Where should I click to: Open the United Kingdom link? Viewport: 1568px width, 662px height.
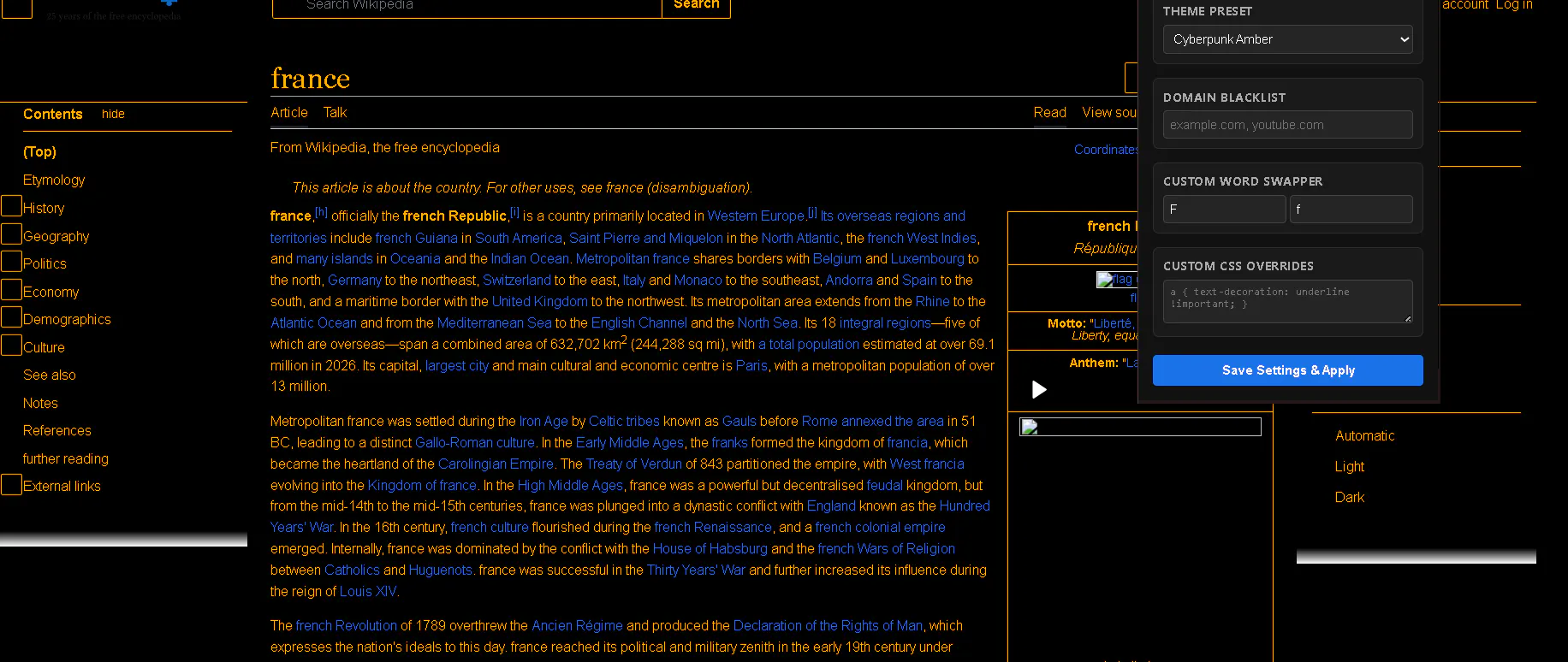pos(540,301)
